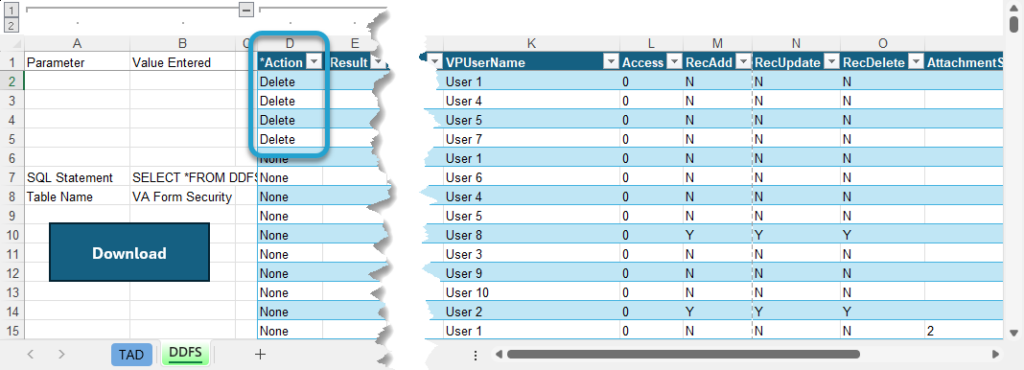Click the horizontal scrollbar thumb
This screenshot has height=370, width=1024.
tap(682, 354)
